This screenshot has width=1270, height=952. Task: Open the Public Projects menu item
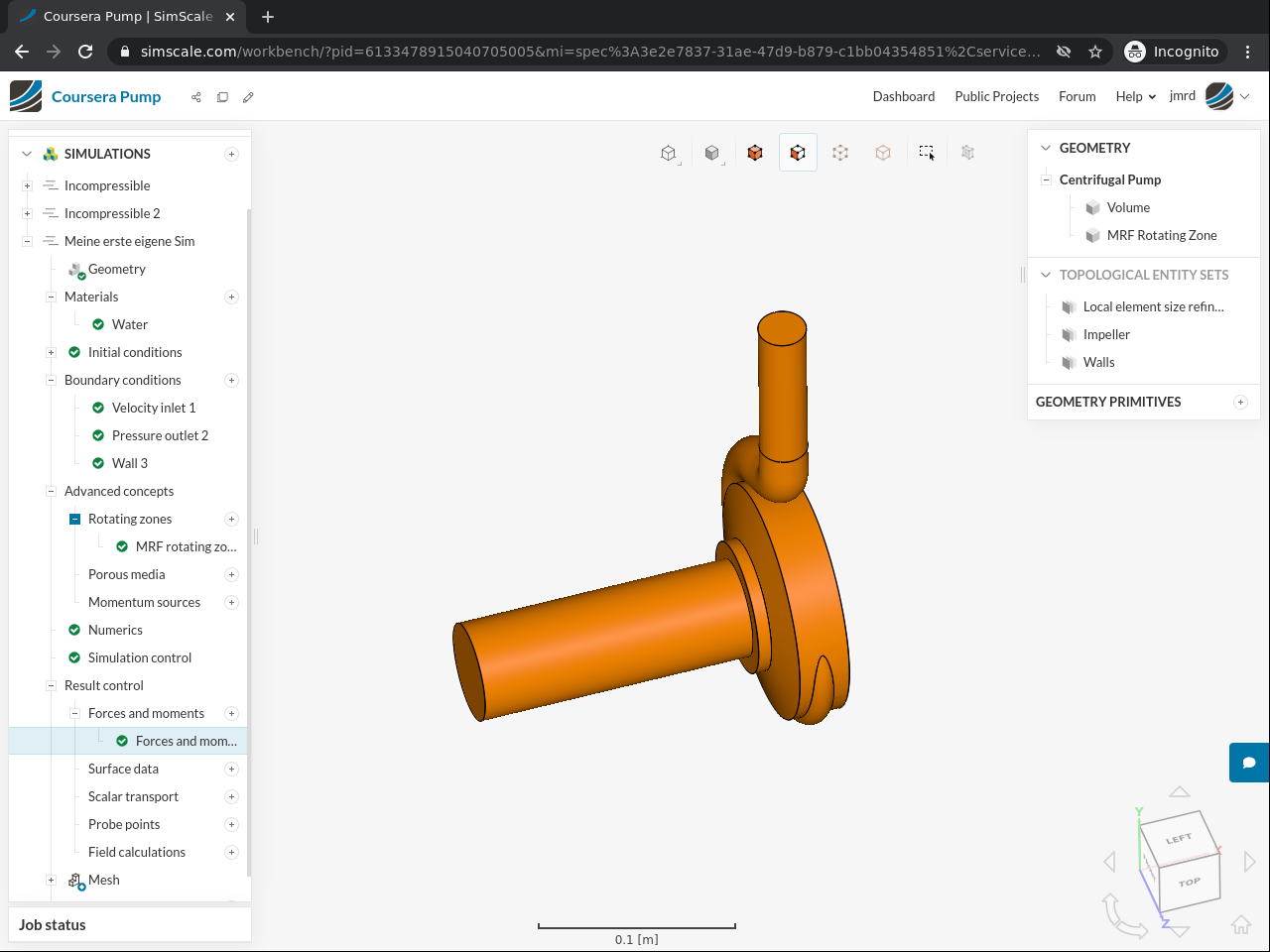tap(996, 96)
